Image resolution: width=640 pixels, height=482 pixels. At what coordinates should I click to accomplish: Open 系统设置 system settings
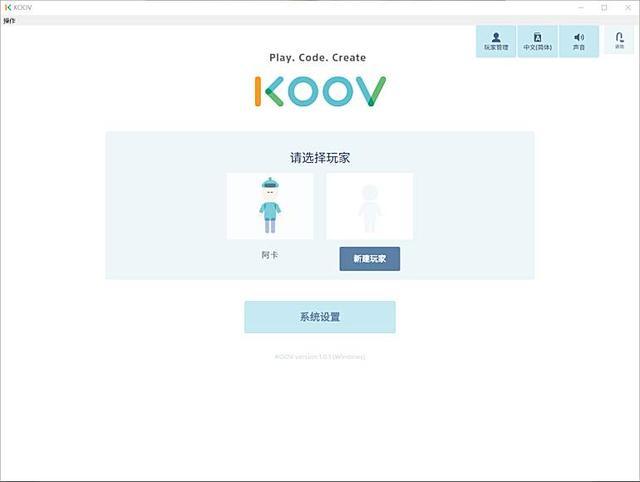(320, 317)
